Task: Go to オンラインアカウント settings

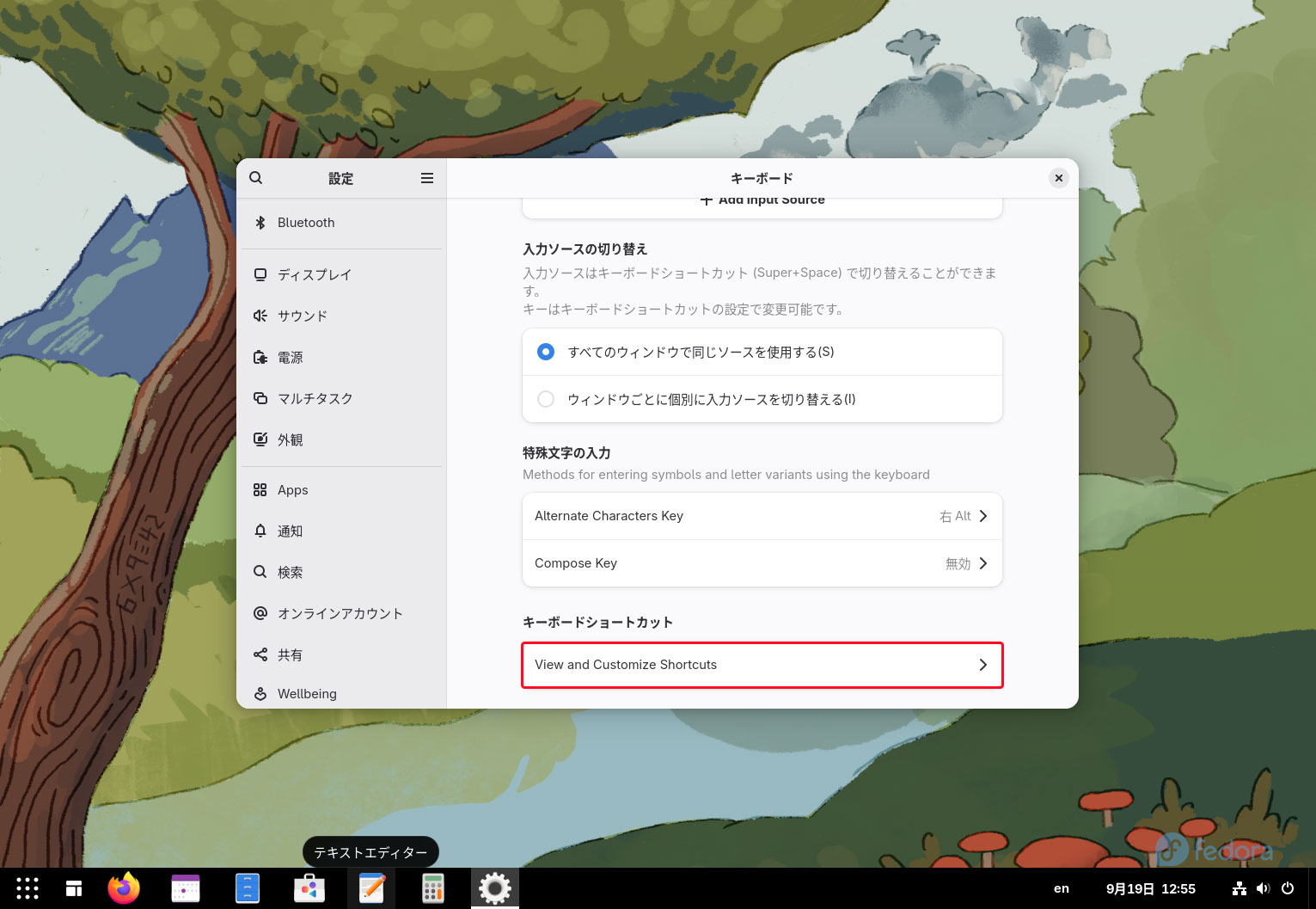Action: pyautogui.click(x=341, y=613)
